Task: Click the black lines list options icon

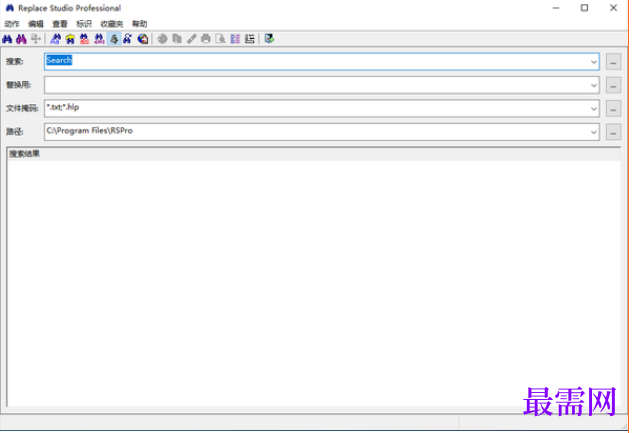Action: tap(250, 39)
